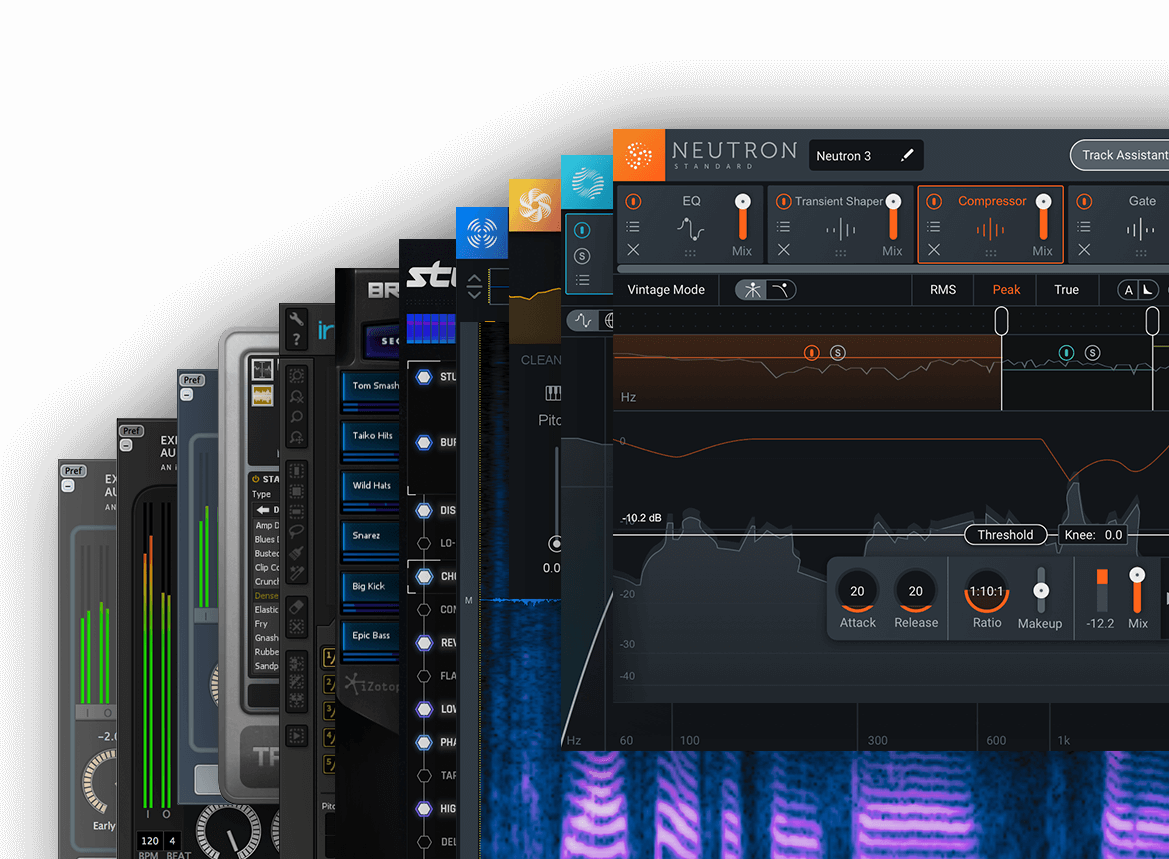Click the Peak detection mode
The image size is (1169, 859).
click(1006, 290)
